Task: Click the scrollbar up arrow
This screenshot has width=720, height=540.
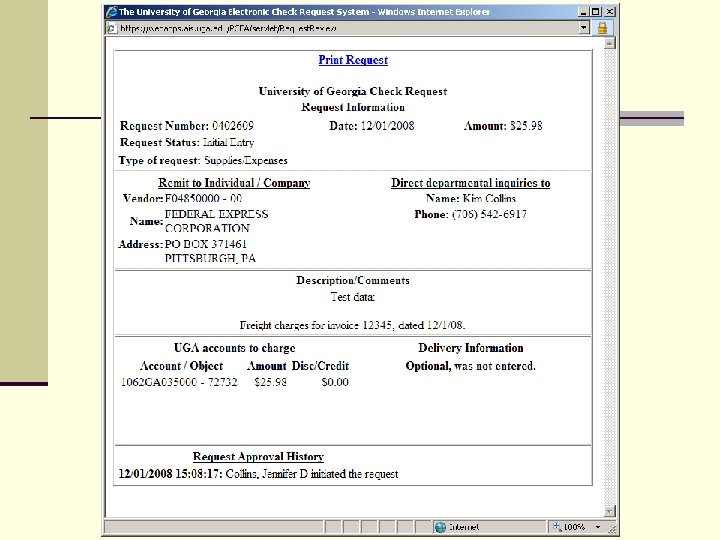Action: 609,44
